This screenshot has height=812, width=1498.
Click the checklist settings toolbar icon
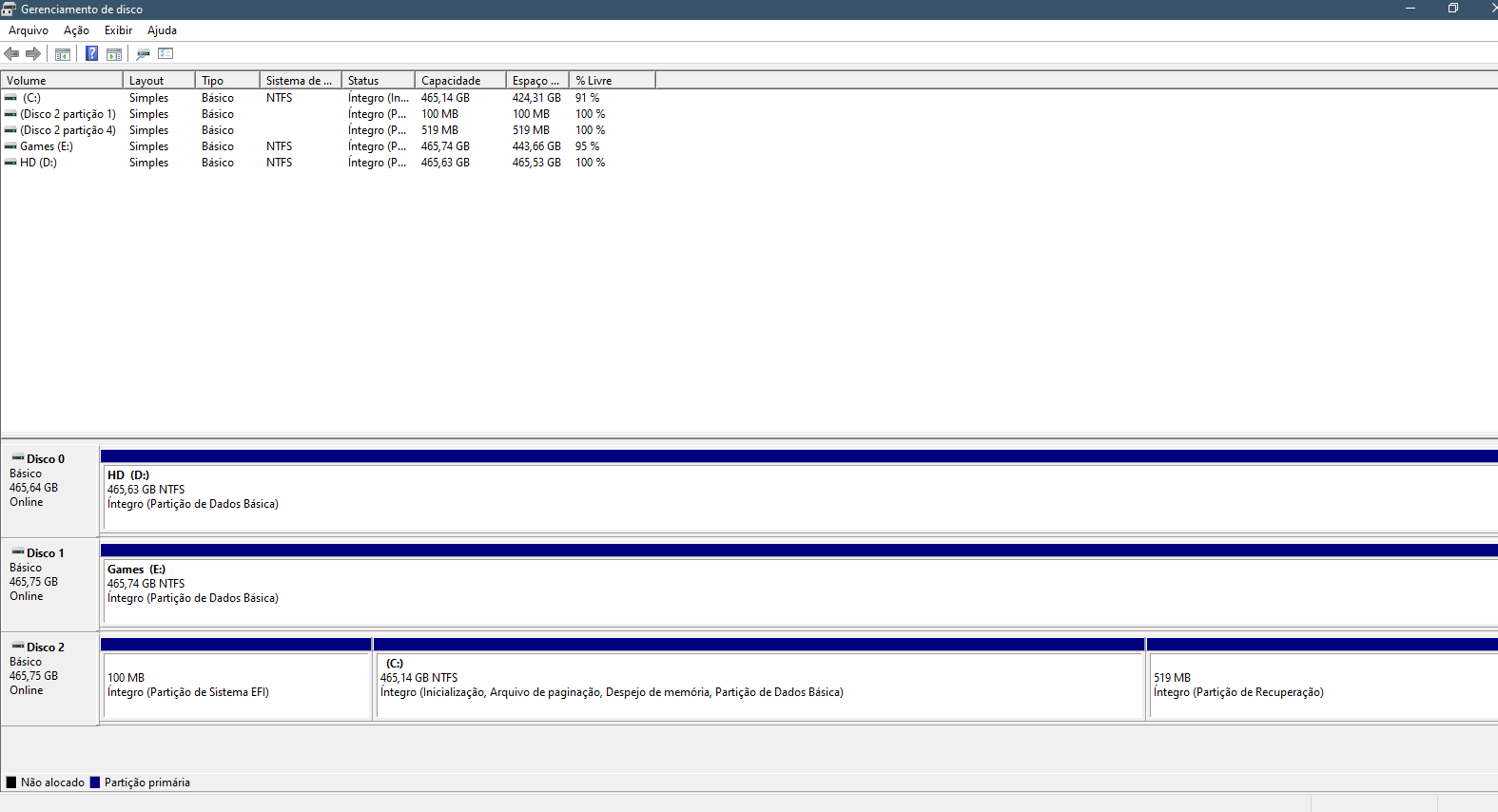166,54
